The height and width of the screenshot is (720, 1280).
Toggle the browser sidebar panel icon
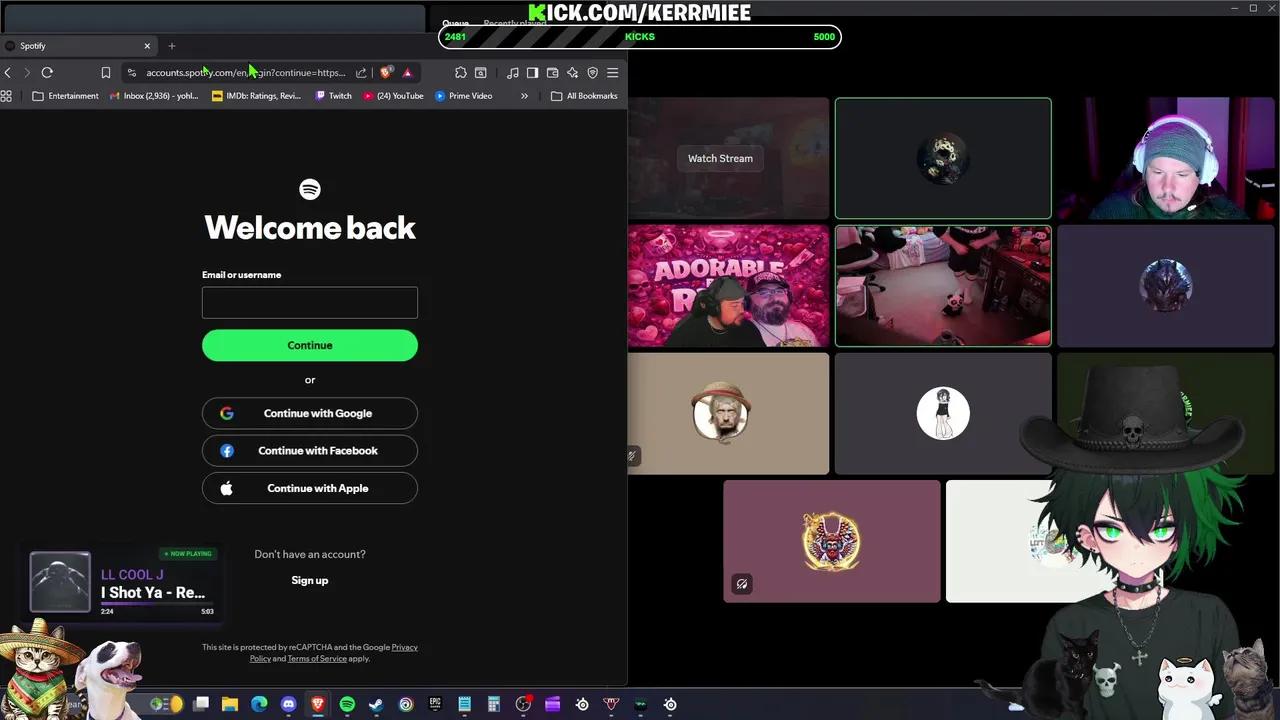pyautogui.click(x=532, y=72)
